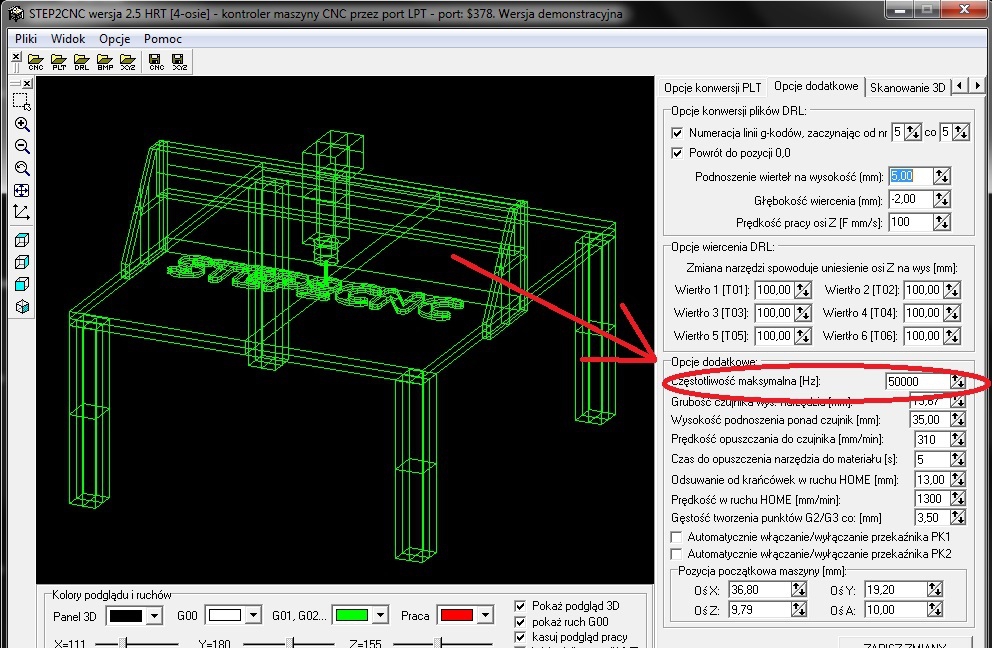Open the Panel 3D color dropdown
Viewport: 992px width, 649px height.
click(x=154, y=615)
